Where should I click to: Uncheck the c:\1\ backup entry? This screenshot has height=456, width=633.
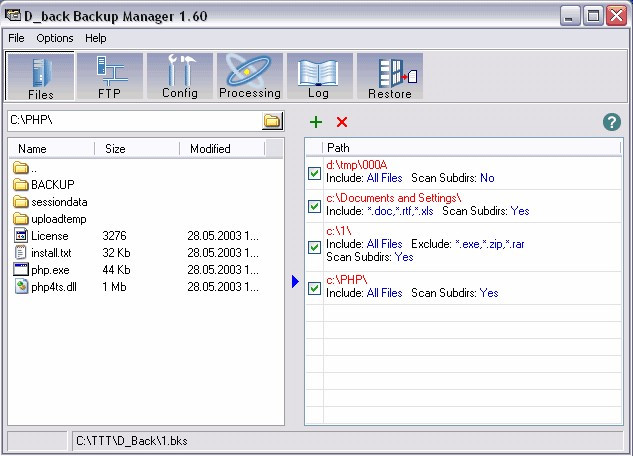point(314,247)
